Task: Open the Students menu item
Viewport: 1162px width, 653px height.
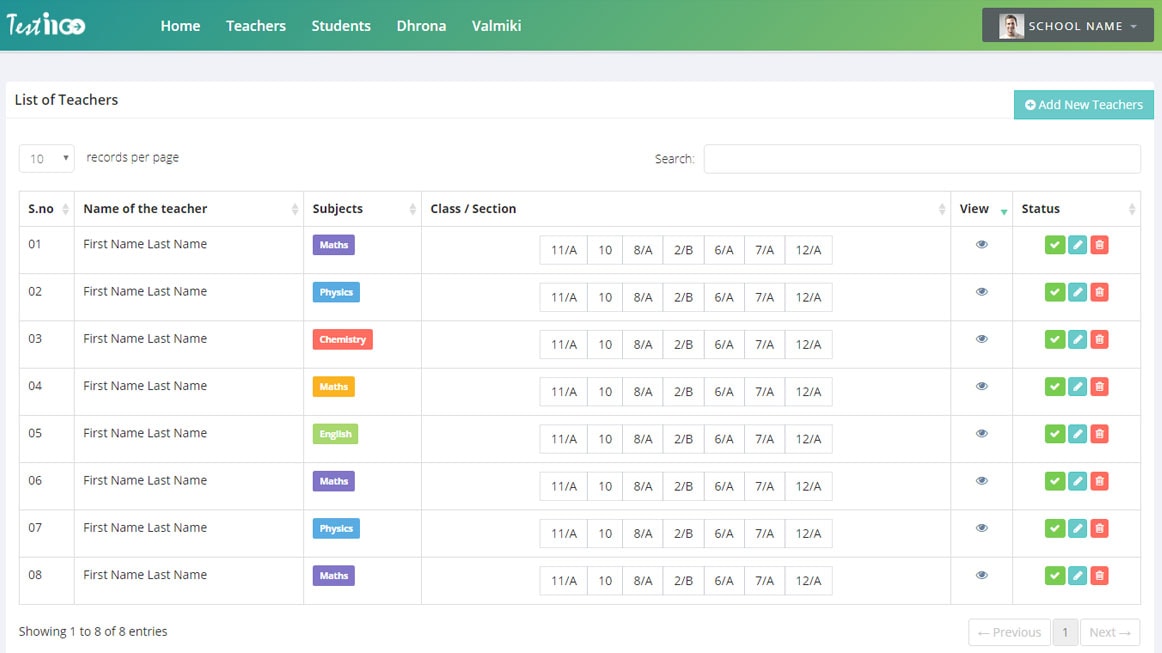Action: [341, 26]
